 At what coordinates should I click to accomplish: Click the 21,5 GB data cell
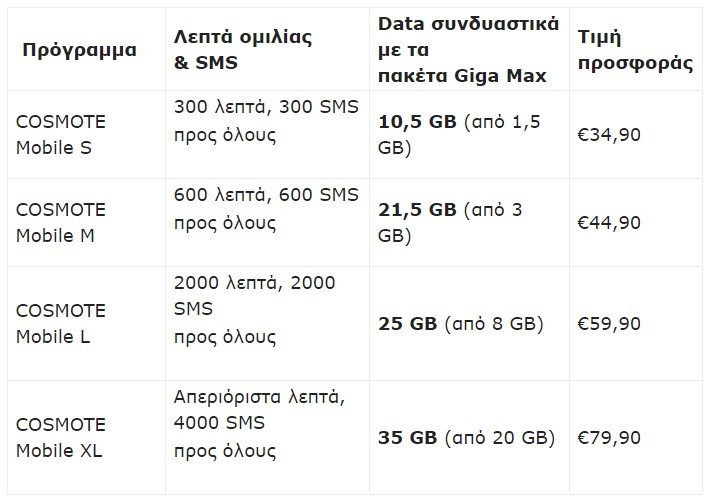(x=450, y=222)
